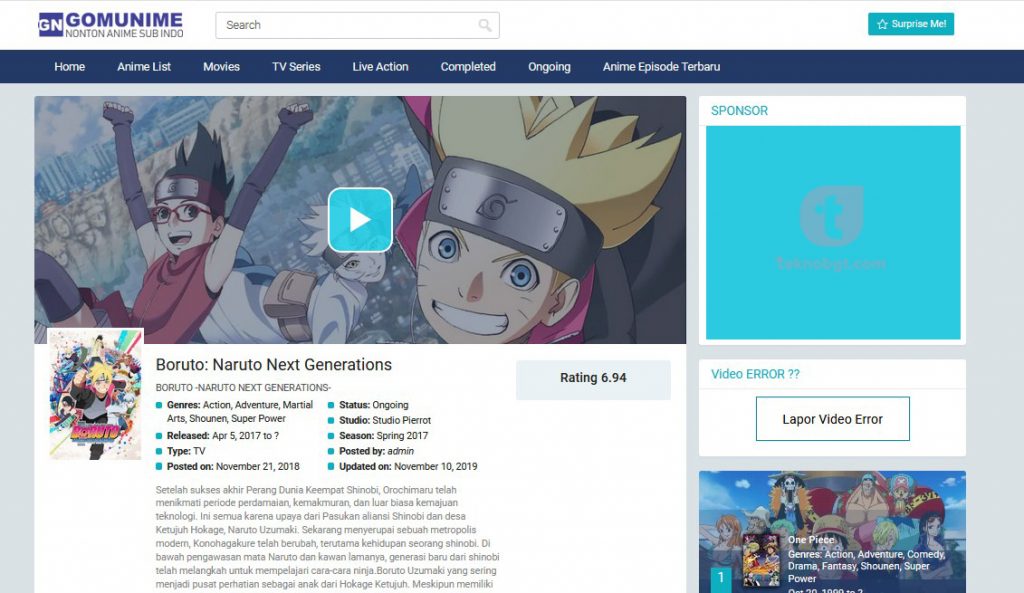Open the Live Action section
This screenshot has width=1024, height=593.
[x=380, y=67]
